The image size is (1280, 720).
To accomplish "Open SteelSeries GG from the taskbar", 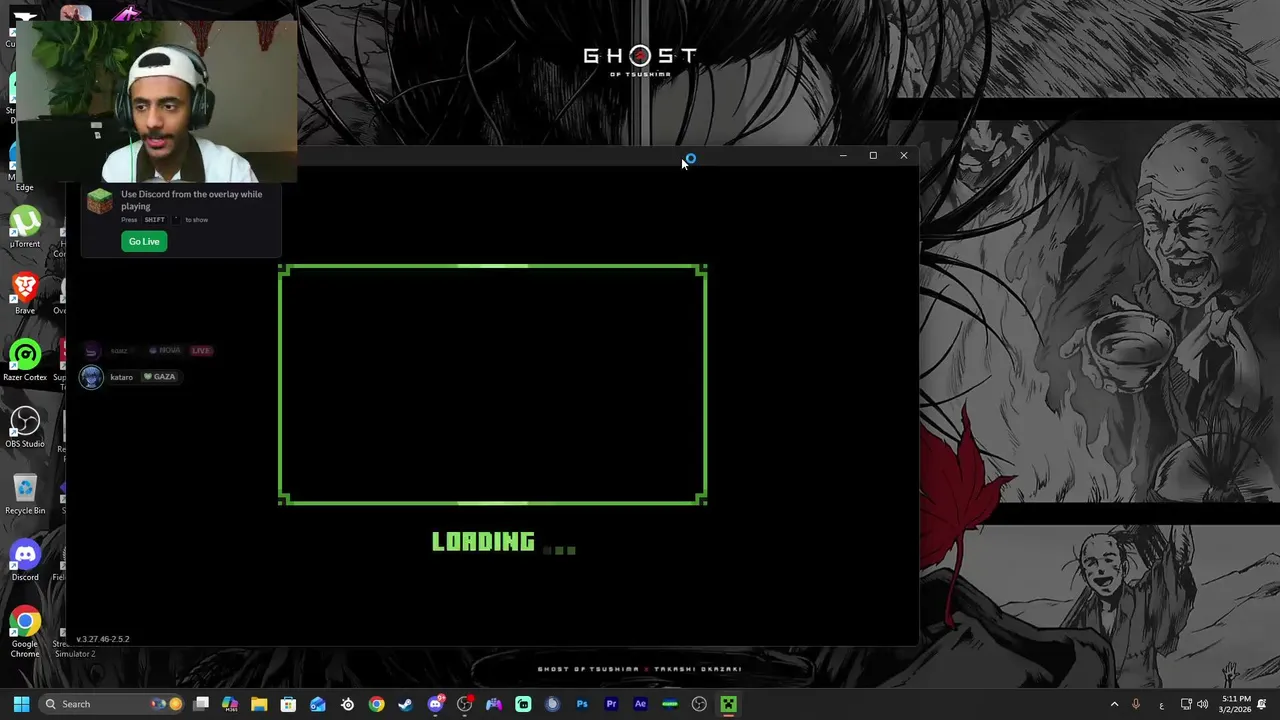I will pyautogui.click(x=347, y=704).
